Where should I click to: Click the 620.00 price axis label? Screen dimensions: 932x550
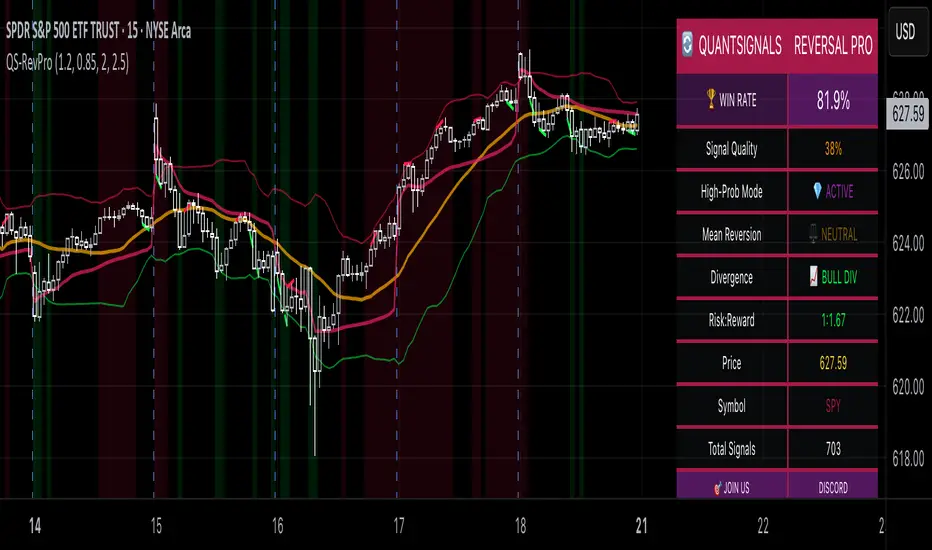click(908, 386)
